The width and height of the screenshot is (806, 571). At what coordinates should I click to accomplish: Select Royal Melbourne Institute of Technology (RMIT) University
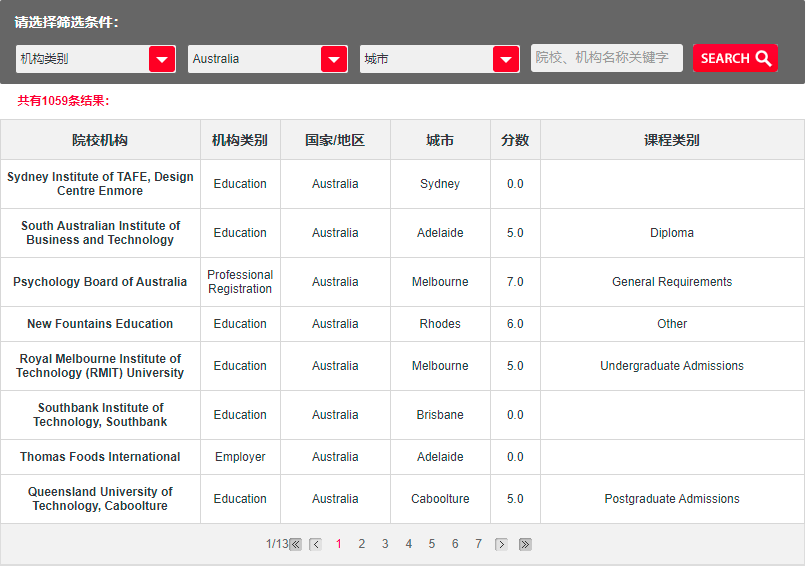(100, 366)
